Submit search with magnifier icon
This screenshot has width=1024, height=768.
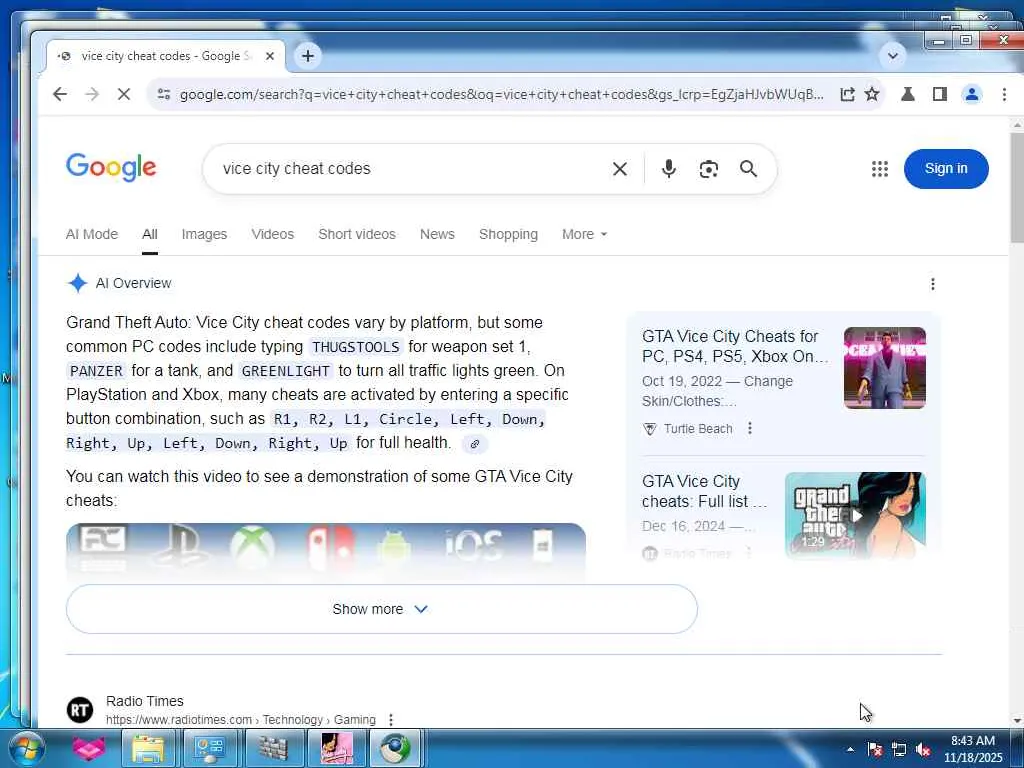click(748, 169)
